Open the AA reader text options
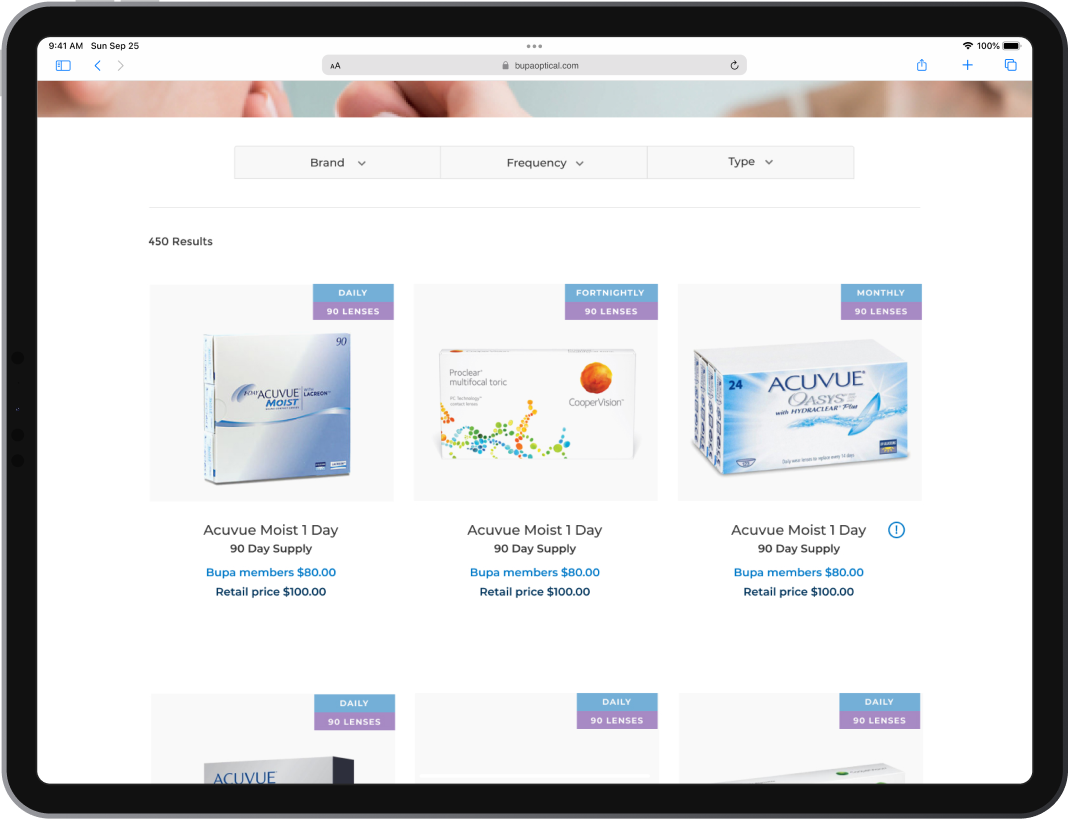This screenshot has height=819, width=1068. [x=335, y=65]
